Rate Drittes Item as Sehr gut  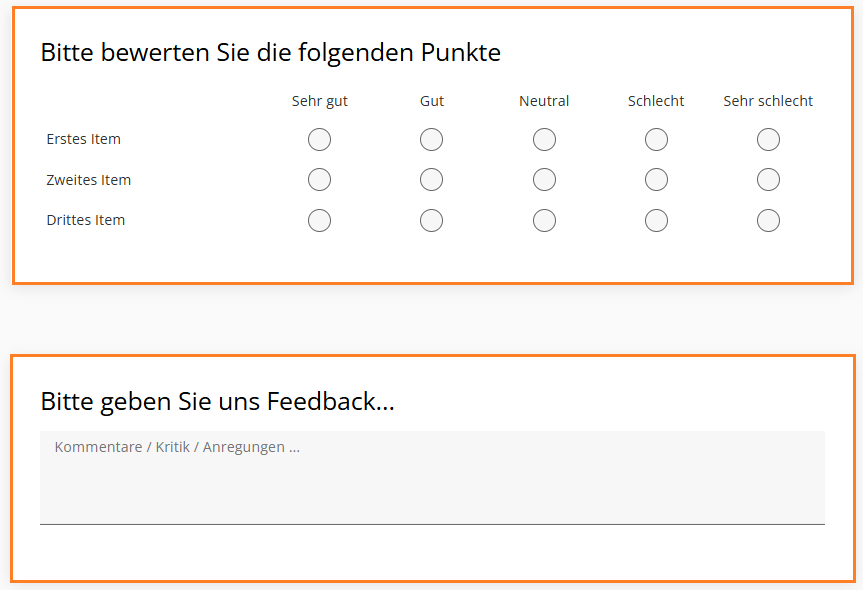point(319,220)
